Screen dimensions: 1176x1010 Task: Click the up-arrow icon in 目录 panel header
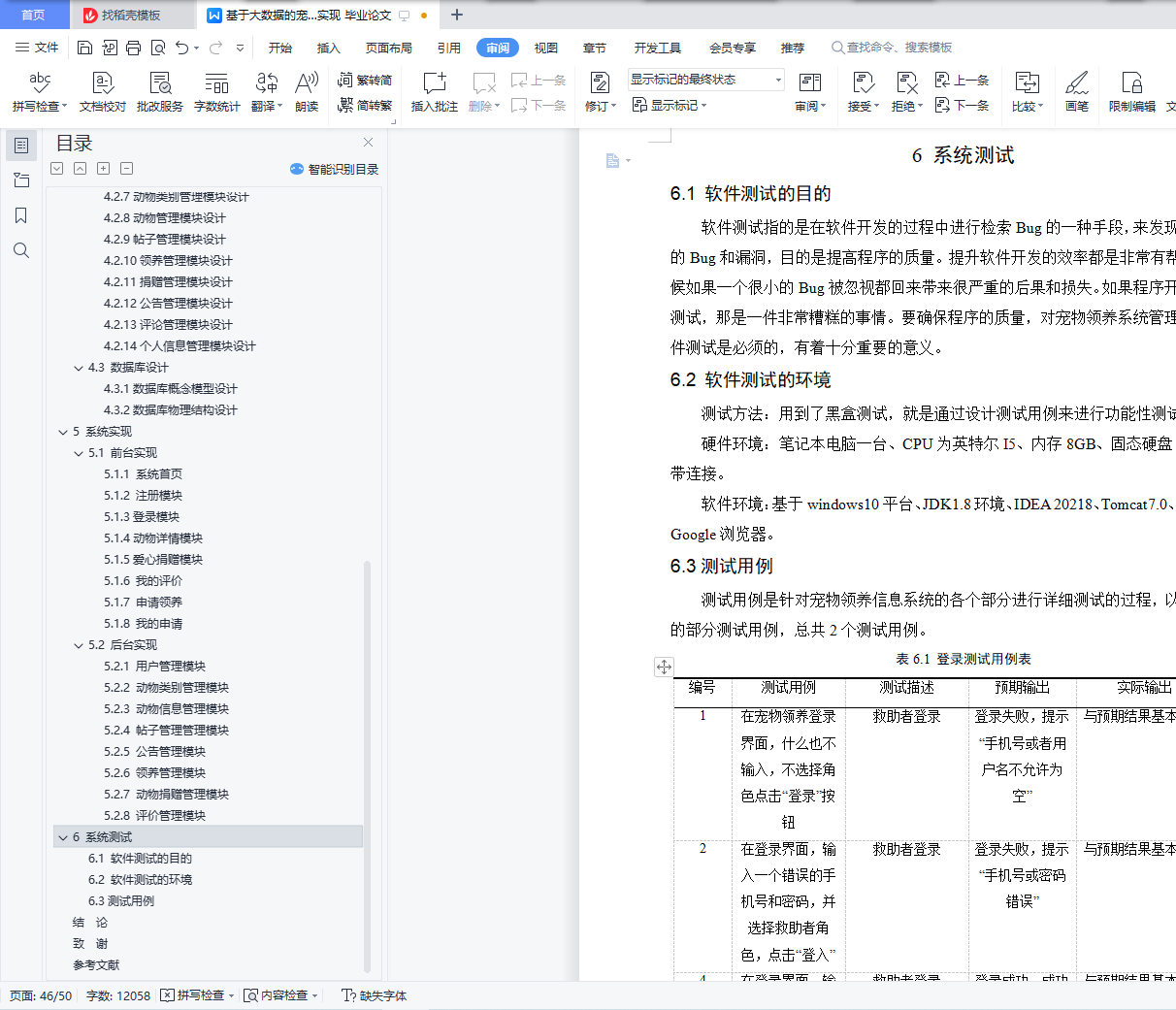coord(80,169)
